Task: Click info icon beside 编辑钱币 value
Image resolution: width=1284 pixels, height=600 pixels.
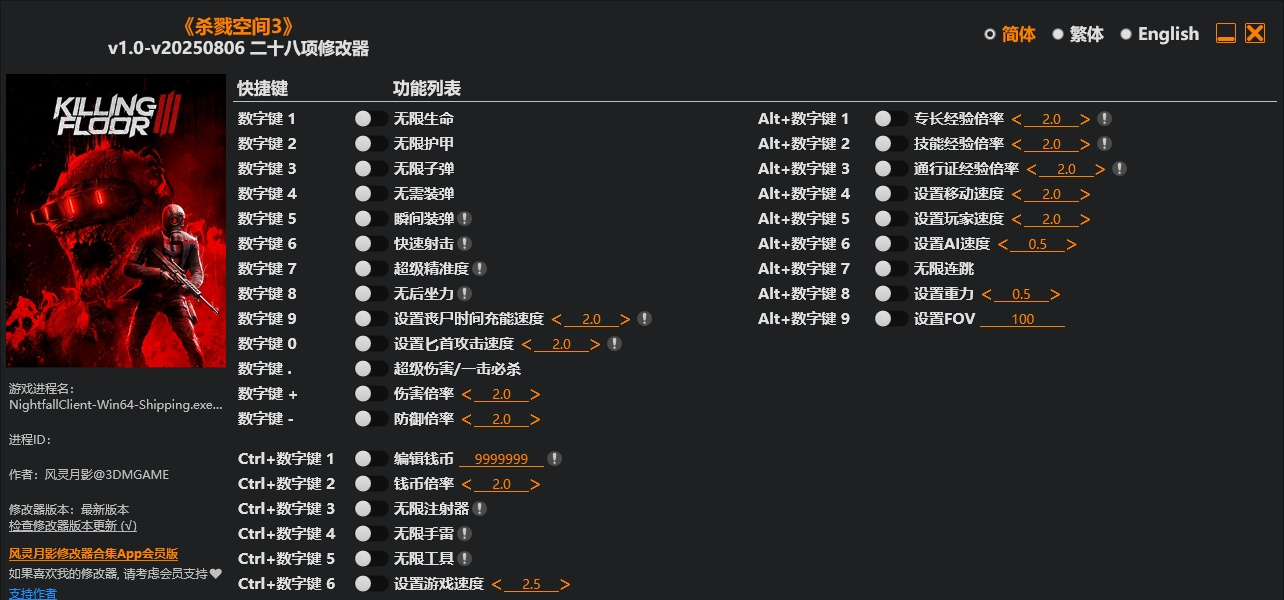Action: (555, 459)
